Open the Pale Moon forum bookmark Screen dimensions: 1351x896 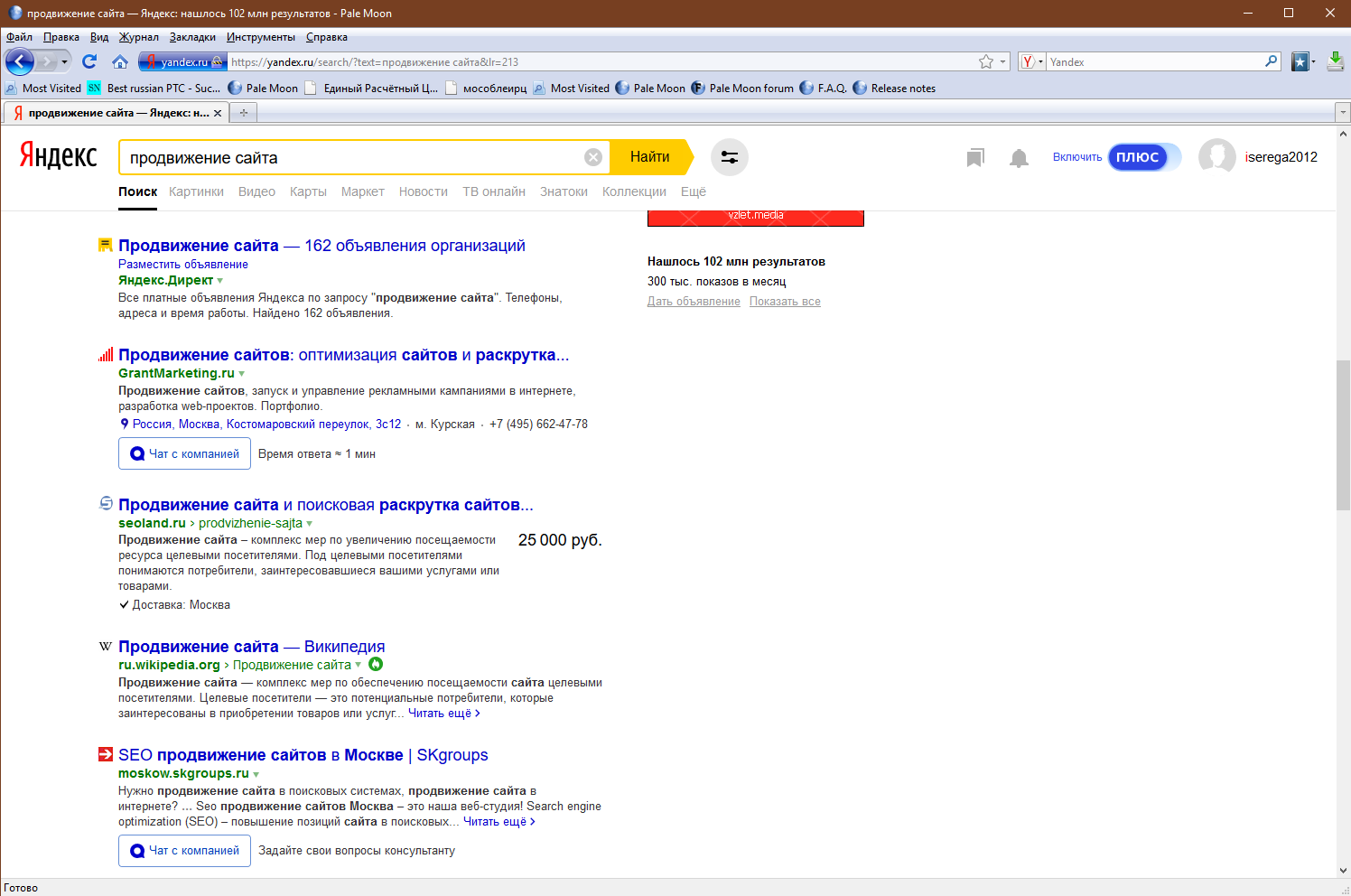coord(742,88)
